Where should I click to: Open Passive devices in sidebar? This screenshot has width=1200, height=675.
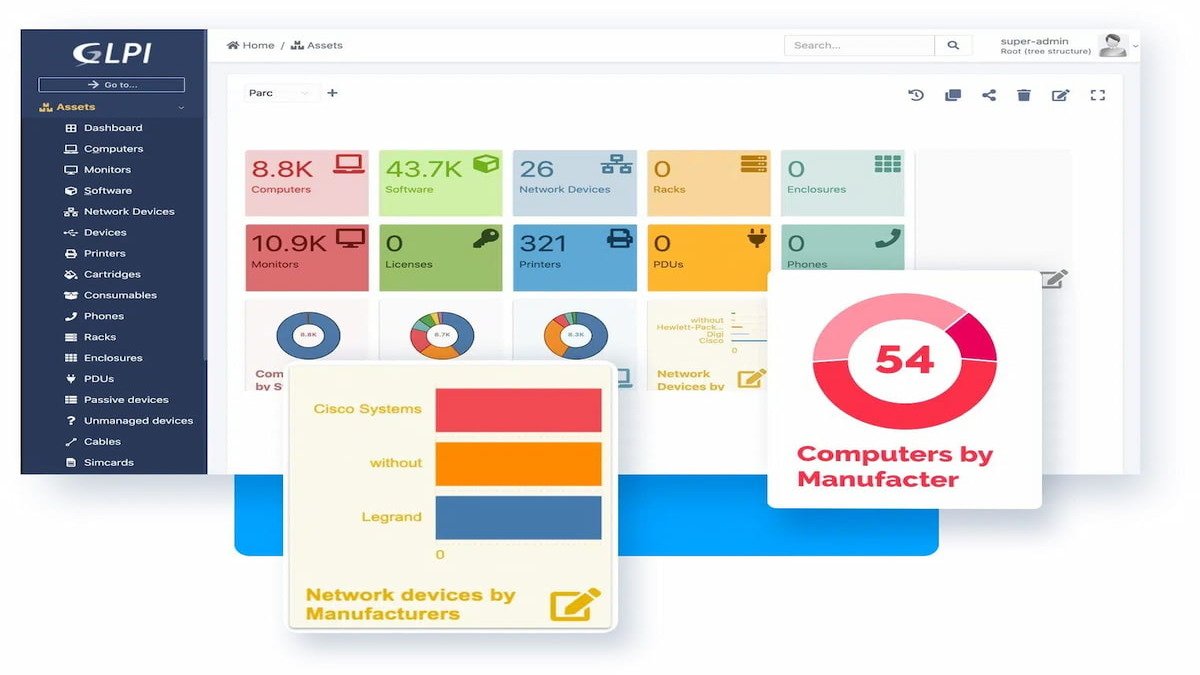point(126,400)
